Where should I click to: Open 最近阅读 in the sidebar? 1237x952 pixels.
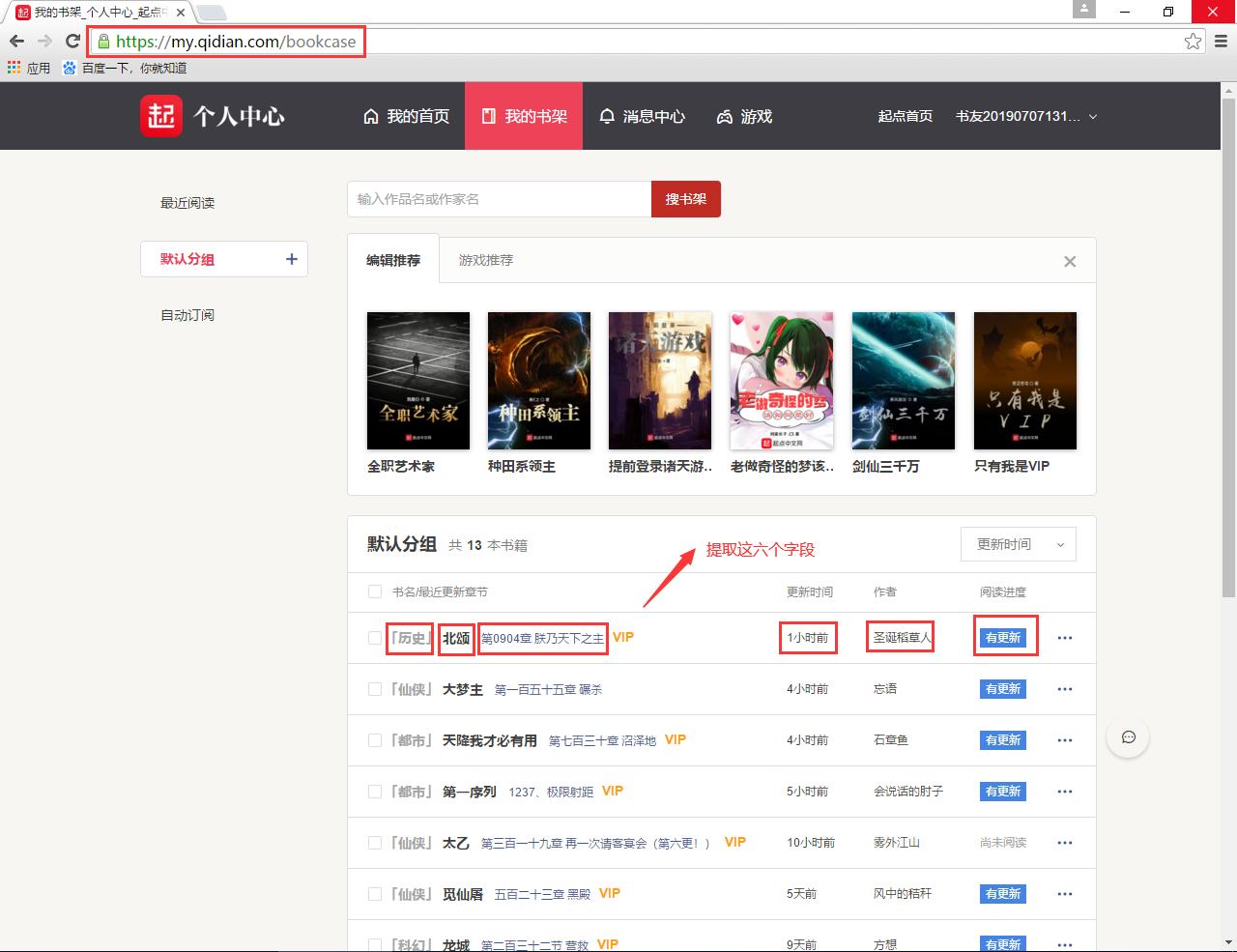(x=187, y=203)
